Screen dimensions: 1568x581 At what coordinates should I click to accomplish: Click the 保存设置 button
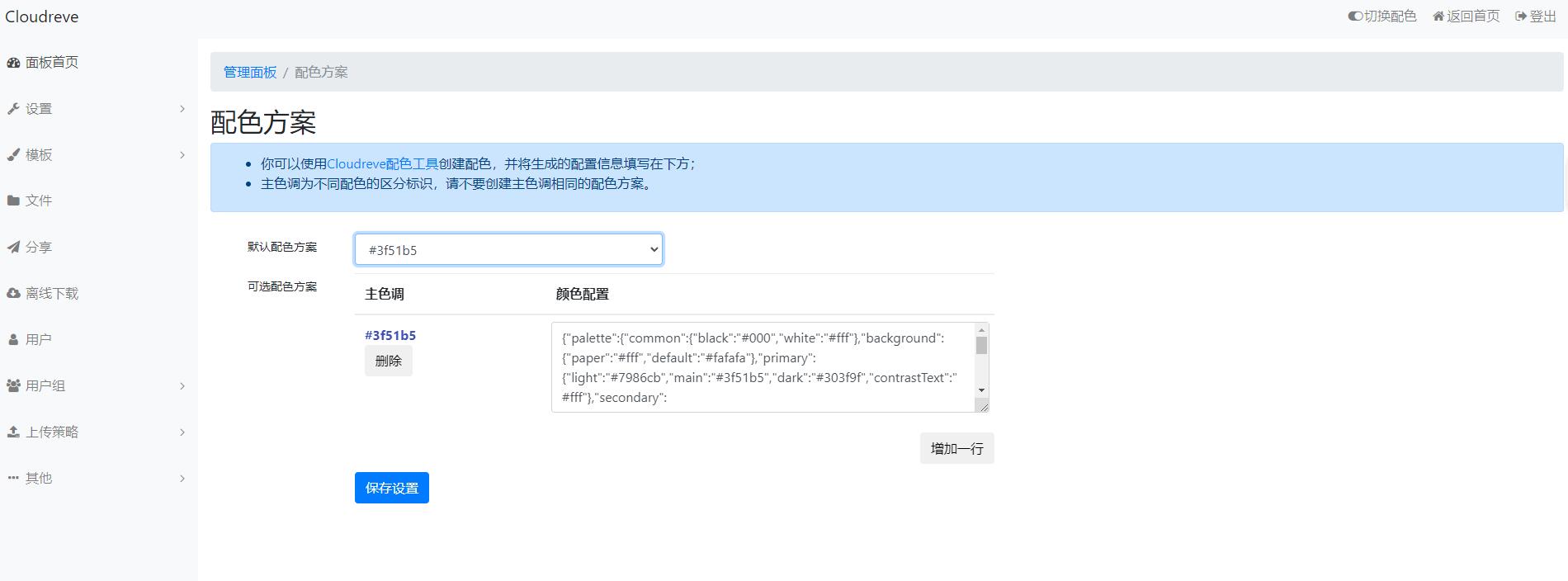click(x=392, y=488)
